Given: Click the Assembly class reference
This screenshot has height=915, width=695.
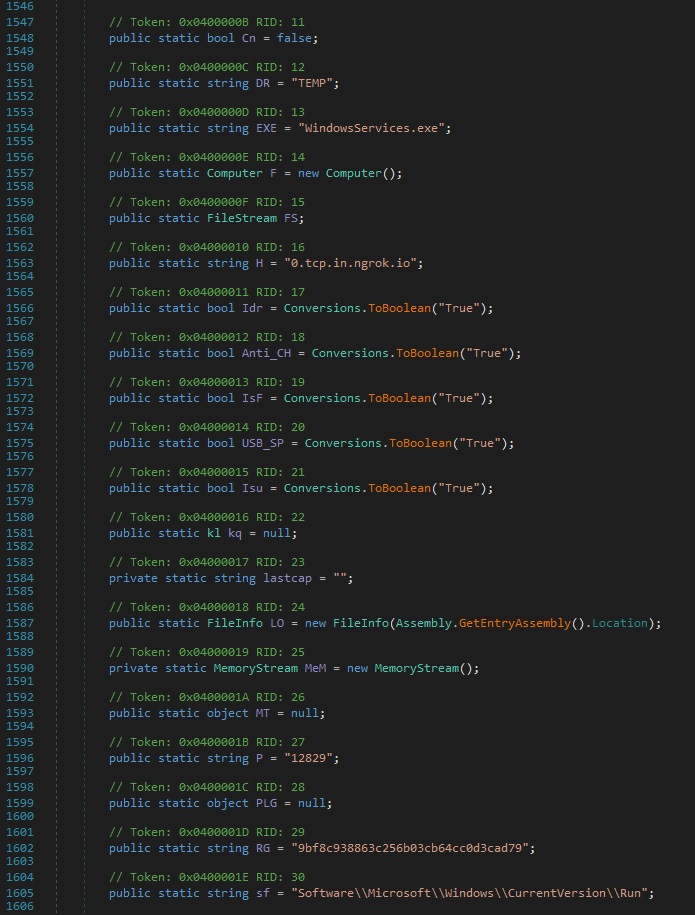Looking at the screenshot, I should pos(424,623).
